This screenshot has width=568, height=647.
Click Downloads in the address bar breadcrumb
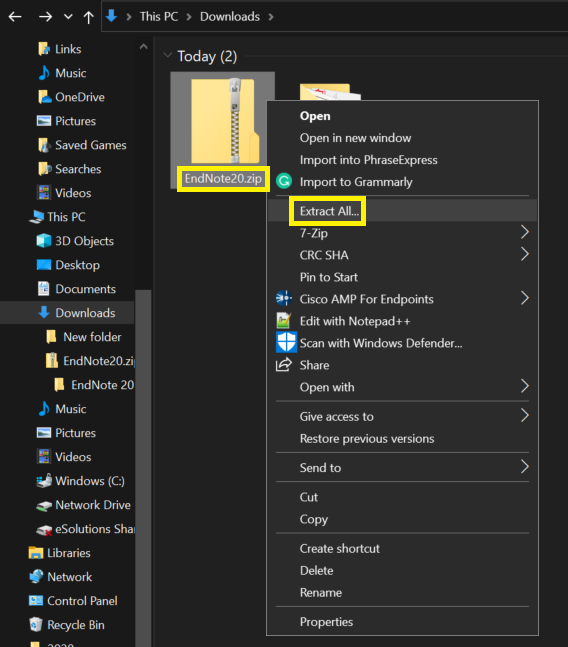point(230,17)
